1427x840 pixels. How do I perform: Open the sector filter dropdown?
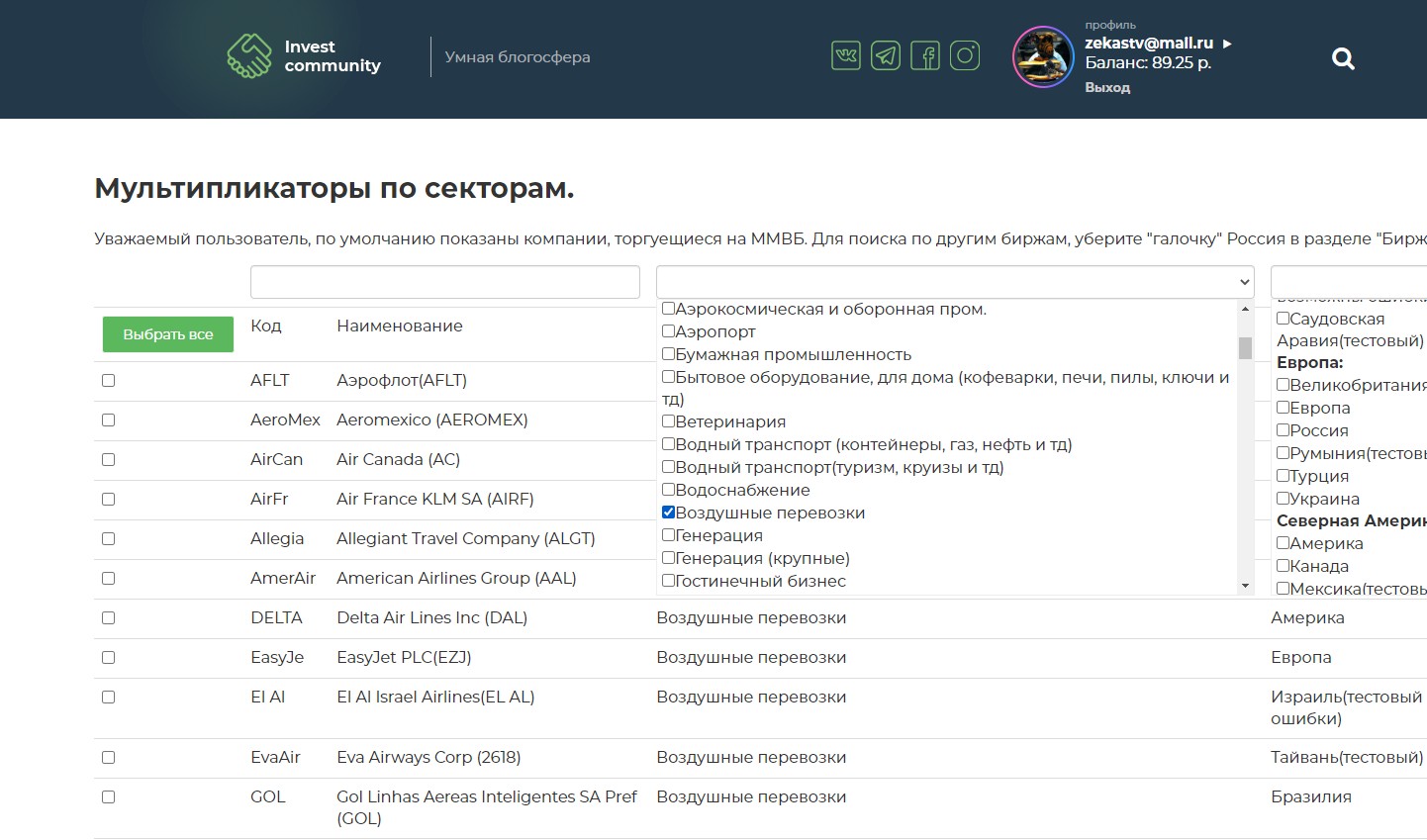tap(955, 282)
